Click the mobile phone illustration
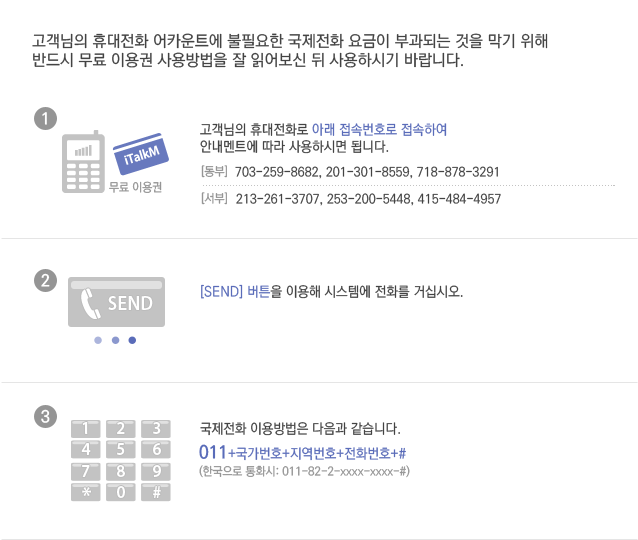Viewport: 638px width, 540px height. [x=83, y=162]
